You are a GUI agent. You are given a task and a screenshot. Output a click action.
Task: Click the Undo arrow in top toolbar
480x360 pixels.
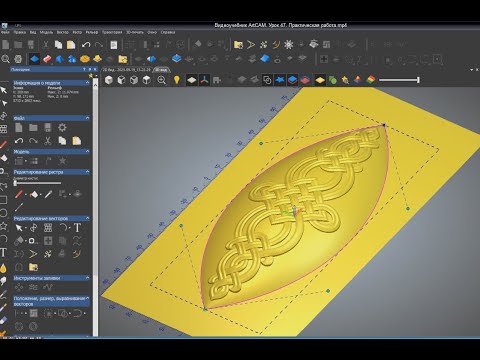tap(86, 45)
